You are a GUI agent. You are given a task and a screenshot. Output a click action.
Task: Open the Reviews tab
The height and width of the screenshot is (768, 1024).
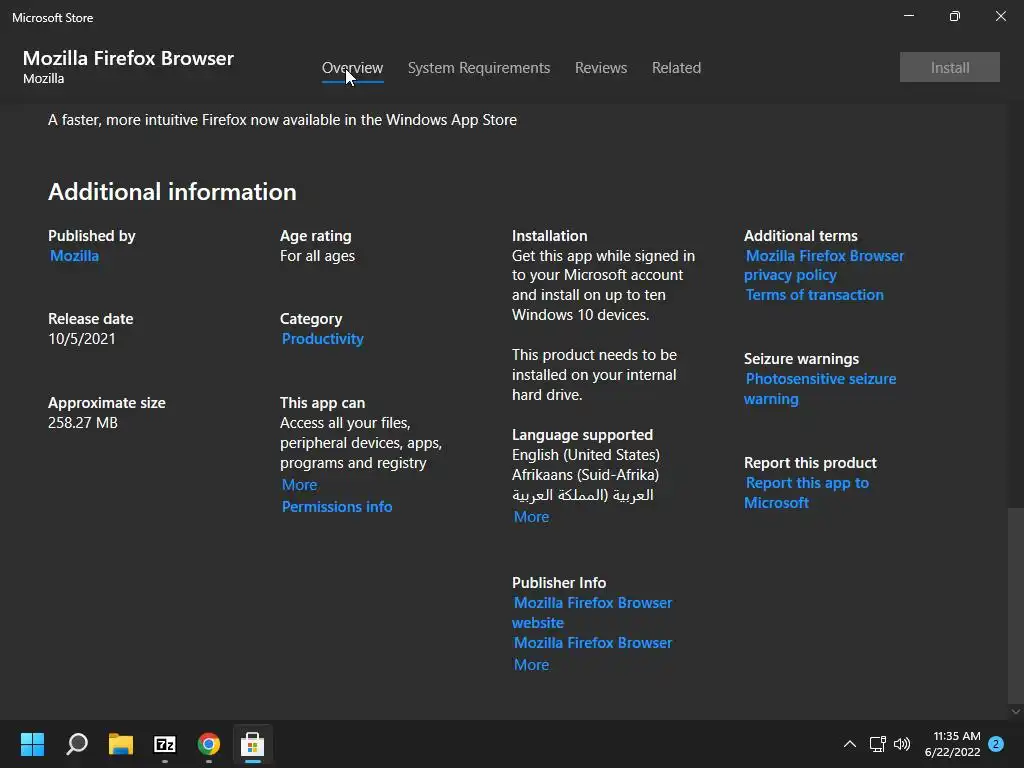(x=601, y=68)
